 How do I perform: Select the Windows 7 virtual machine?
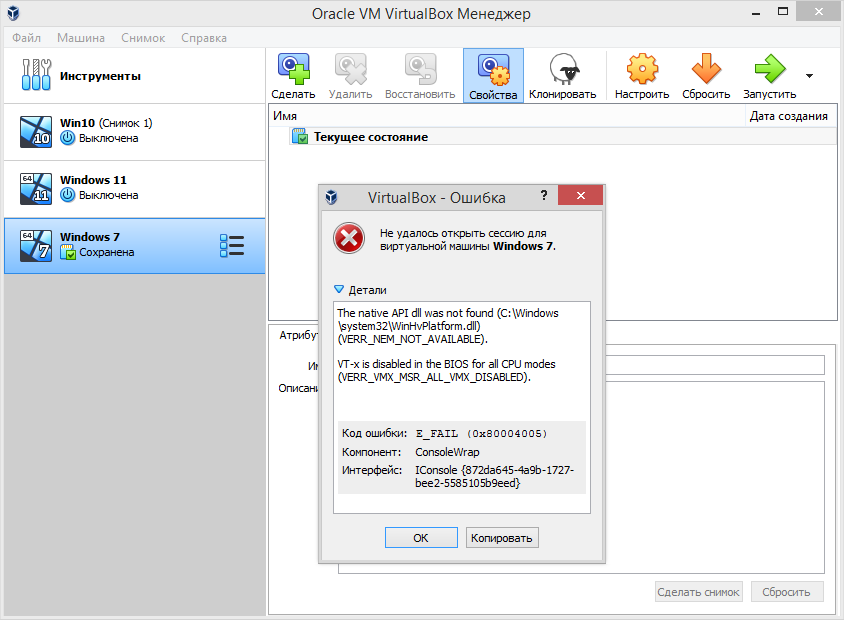click(x=135, y=245)
